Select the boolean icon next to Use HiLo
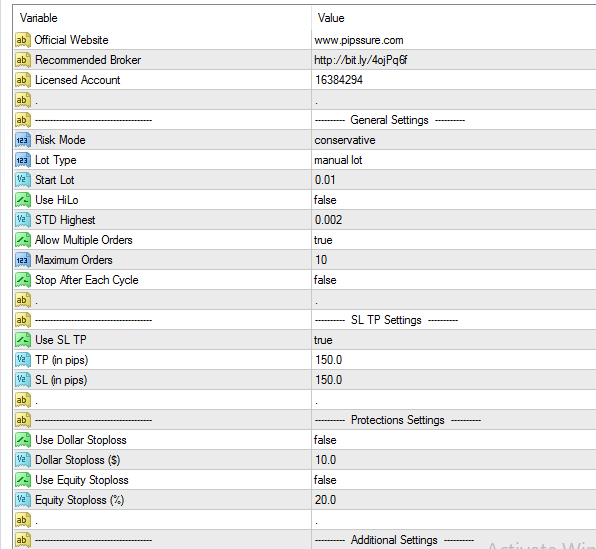 (22, 200)
